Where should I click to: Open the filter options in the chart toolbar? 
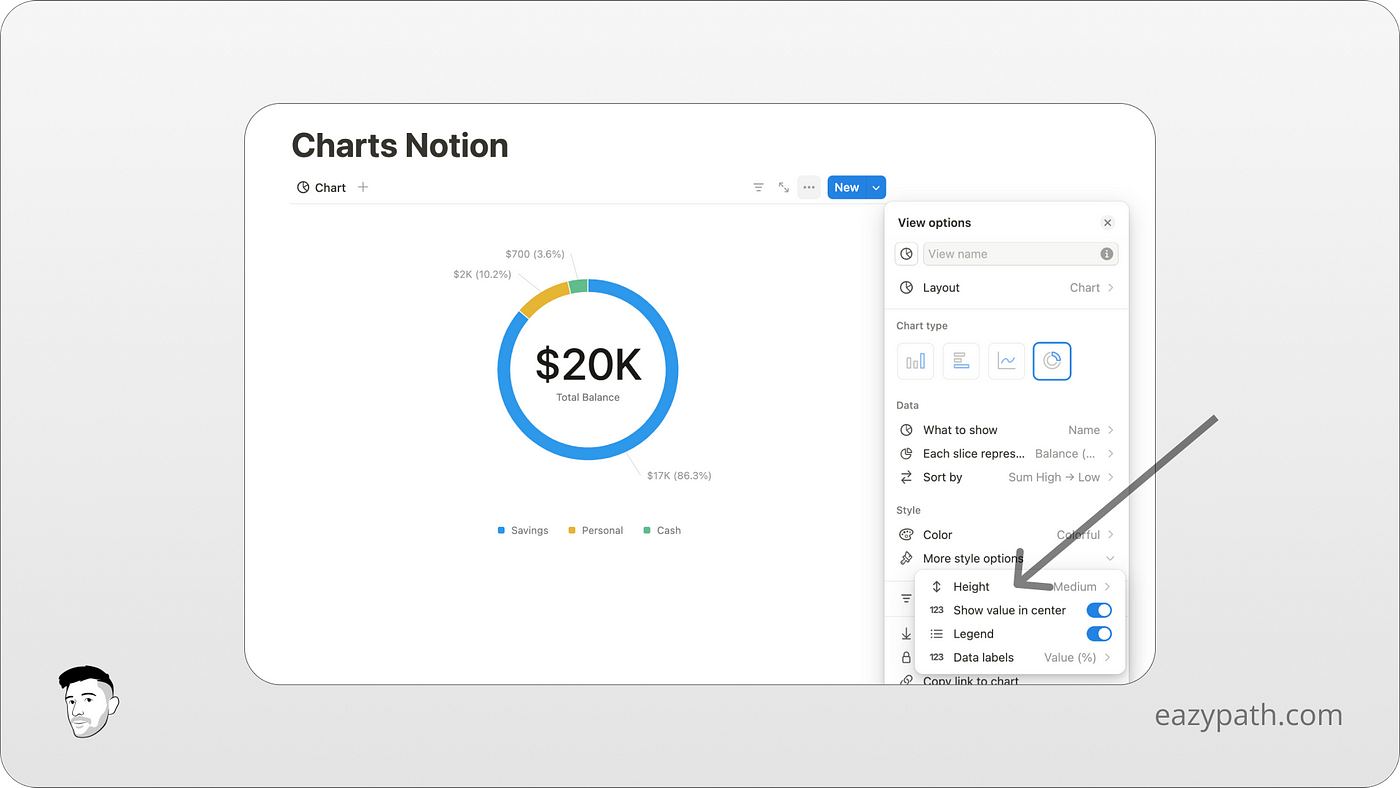pos(758,187)
